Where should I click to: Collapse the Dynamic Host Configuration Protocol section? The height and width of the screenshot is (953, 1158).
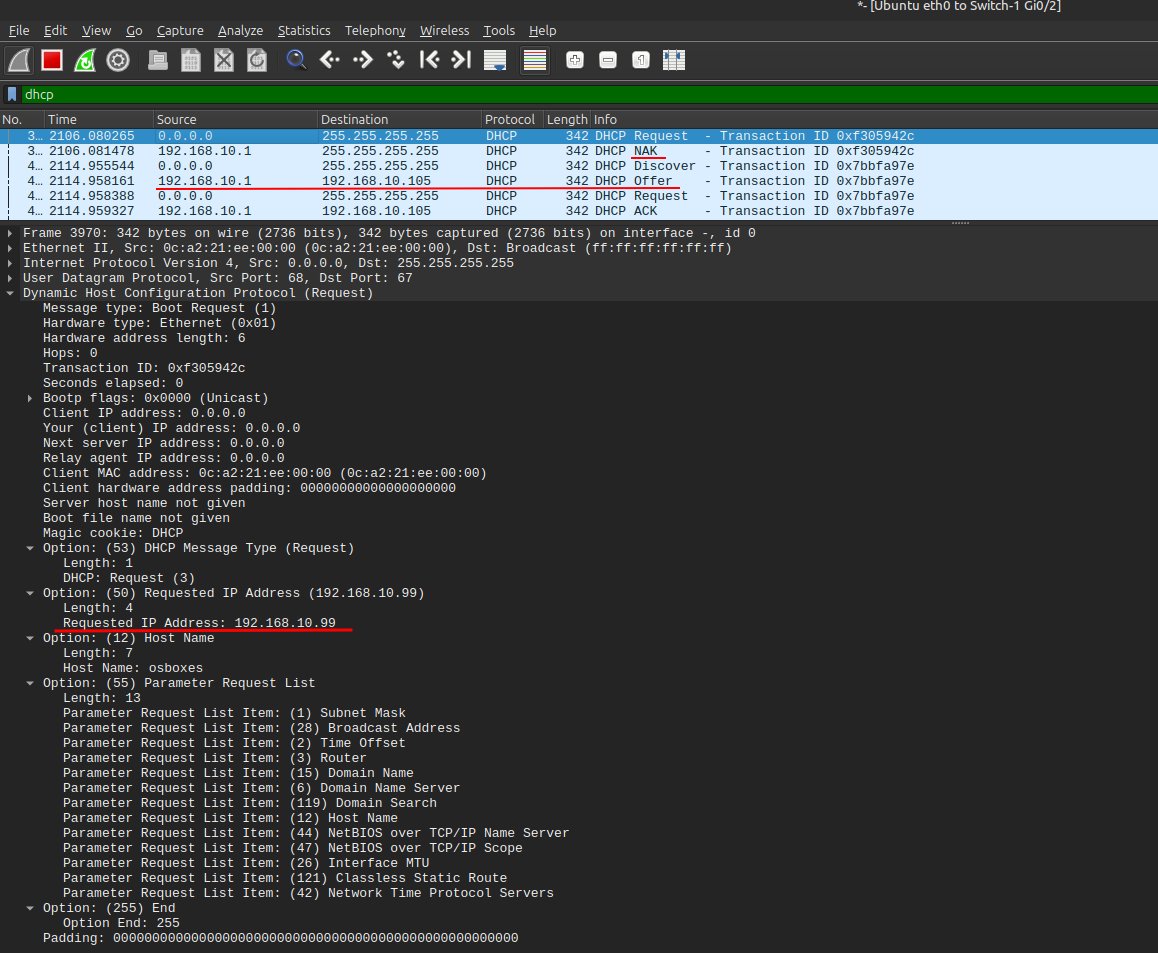coord(10,292)
